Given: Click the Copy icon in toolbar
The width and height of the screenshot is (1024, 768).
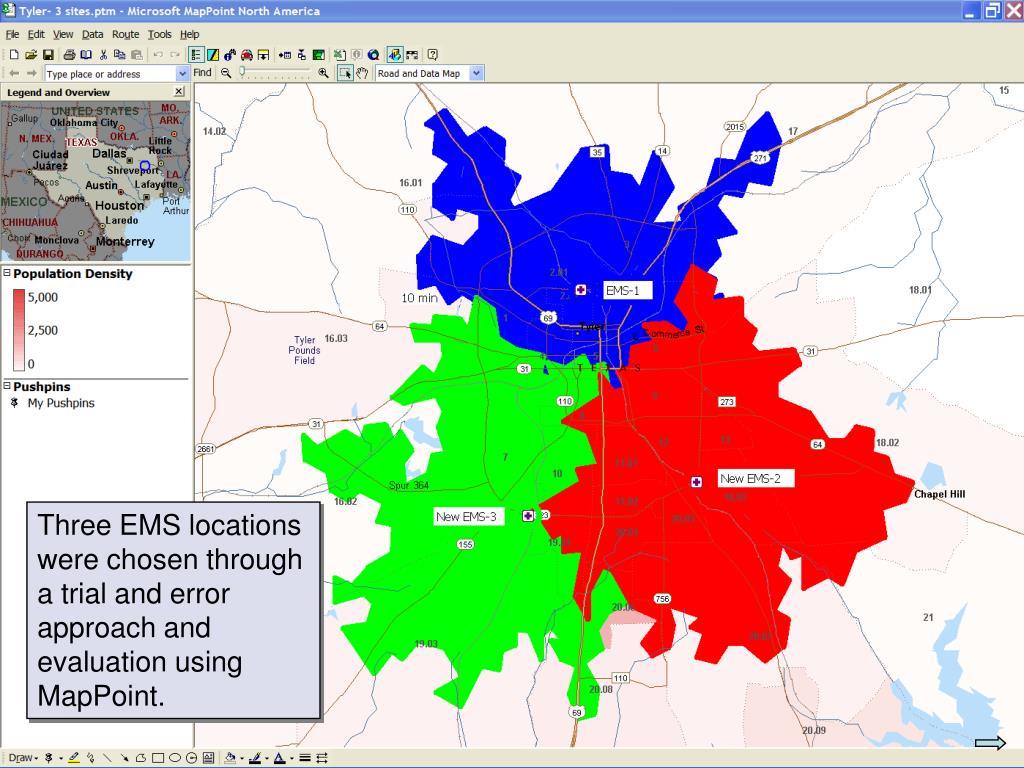Looking at the screenshot, I should [120, 55].
